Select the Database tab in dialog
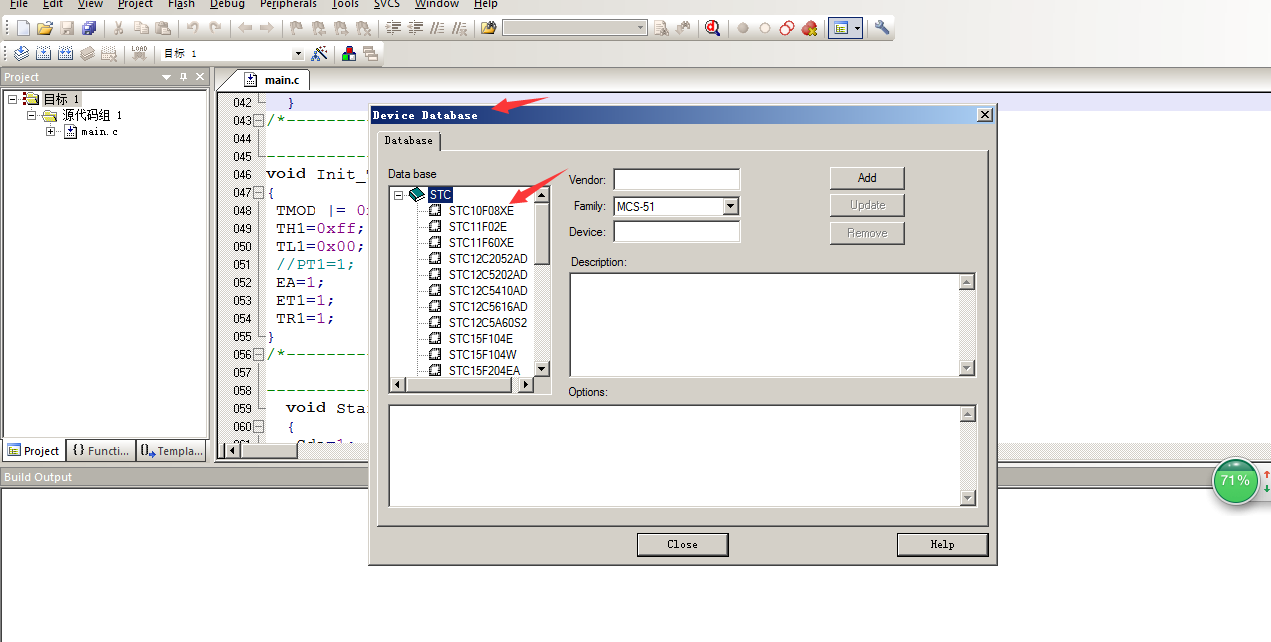The width and height of the screenshot is (1271, 642). (x=408, y=141)
